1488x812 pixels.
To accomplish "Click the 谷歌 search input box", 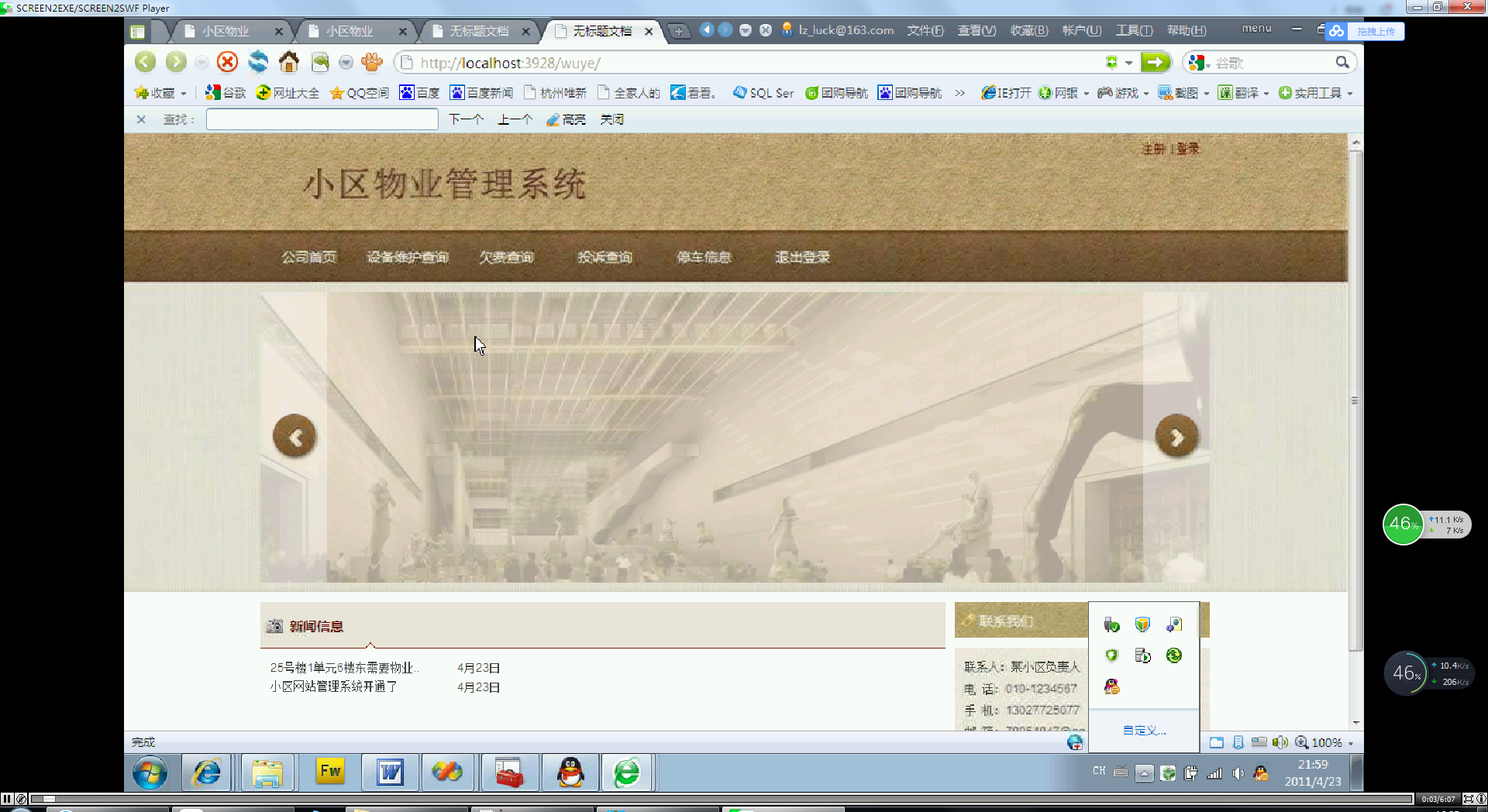I will [1271, 63].
